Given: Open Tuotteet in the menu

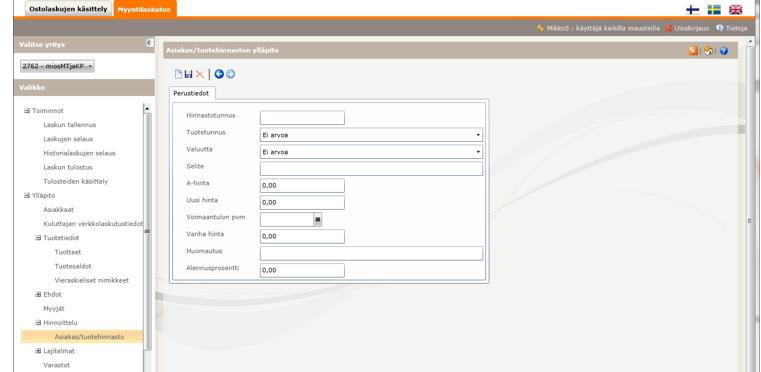Looking at the screenshot, I should 68,252.
